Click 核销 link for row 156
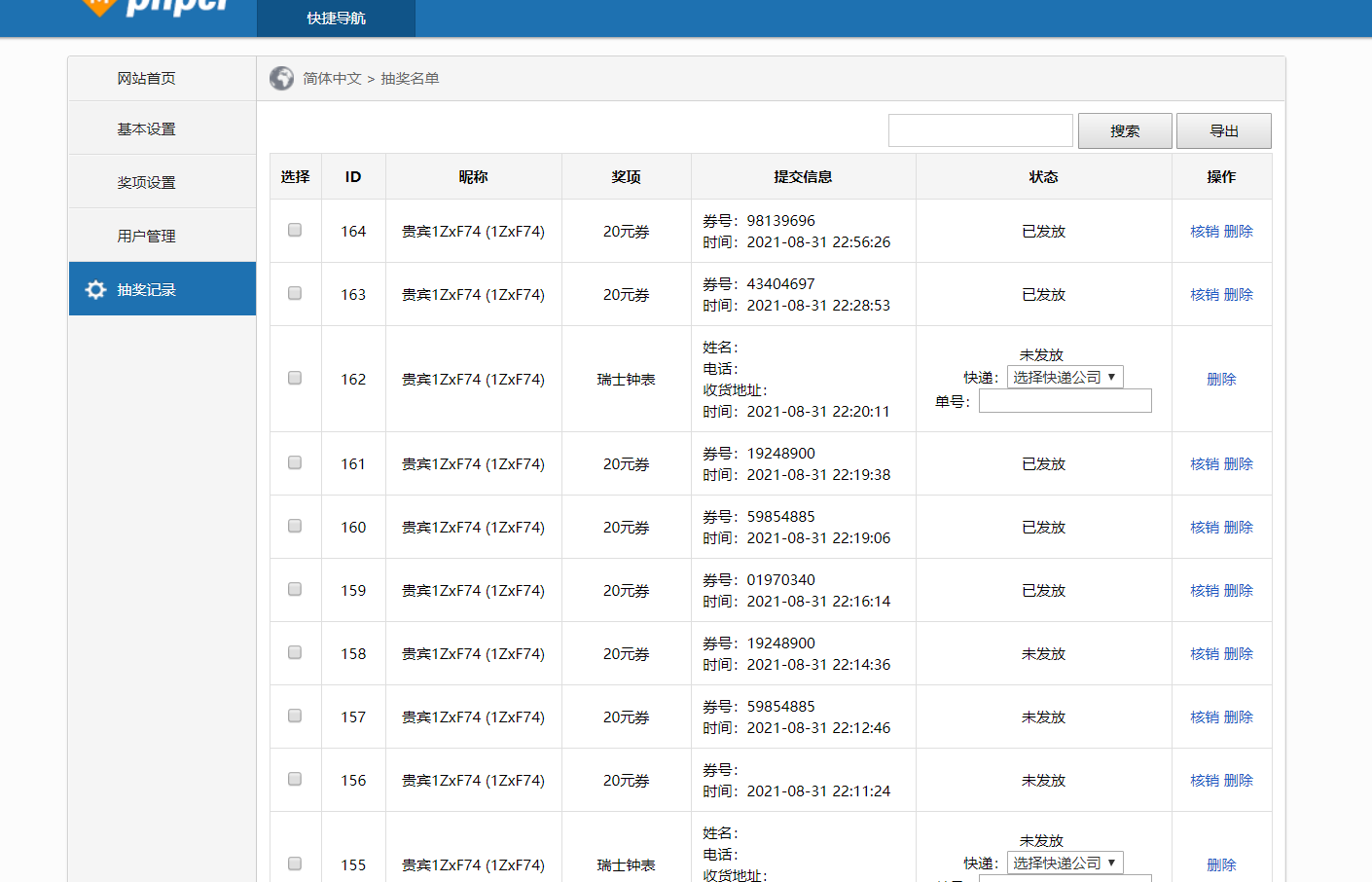 tap(1205, 781)
